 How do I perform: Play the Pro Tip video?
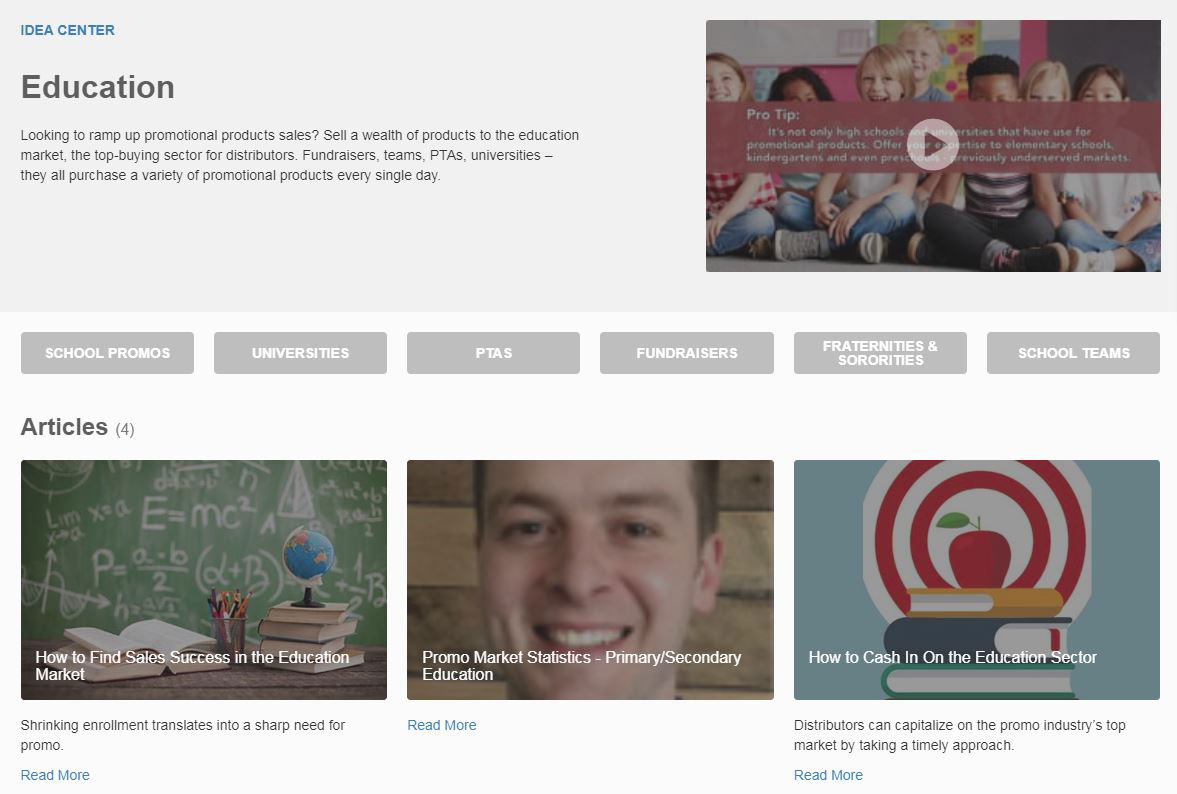[x=932, y=145]
